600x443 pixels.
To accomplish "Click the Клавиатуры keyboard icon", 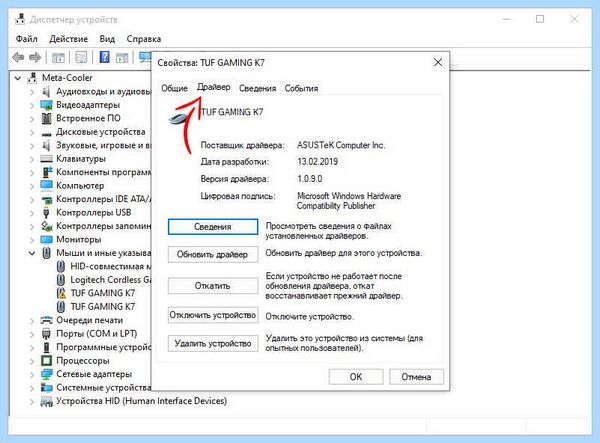I will click(x=46, y=158).
